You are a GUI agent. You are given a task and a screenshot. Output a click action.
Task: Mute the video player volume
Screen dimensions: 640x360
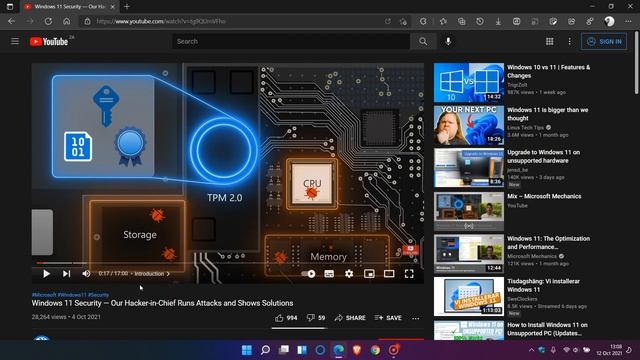pos(86,273)
